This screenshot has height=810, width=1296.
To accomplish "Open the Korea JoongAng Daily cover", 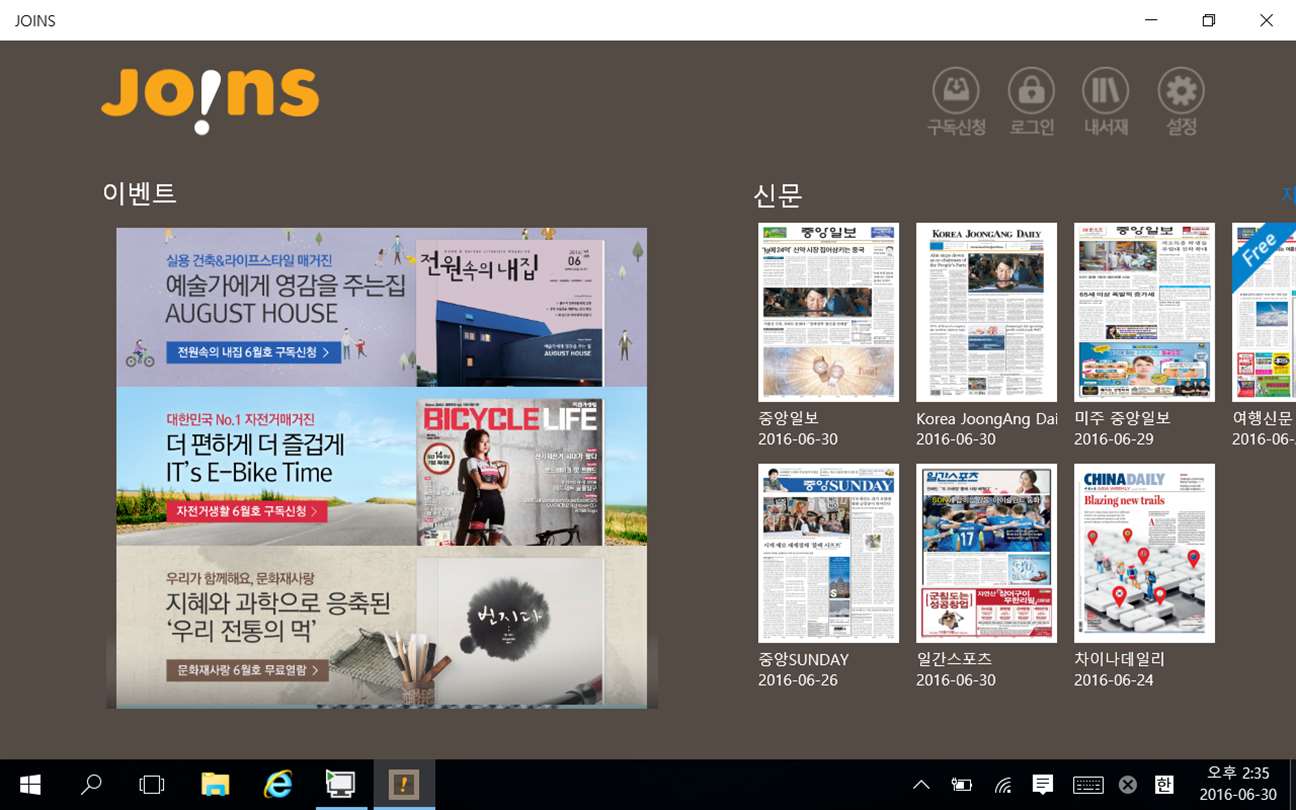I will point(986,312).
